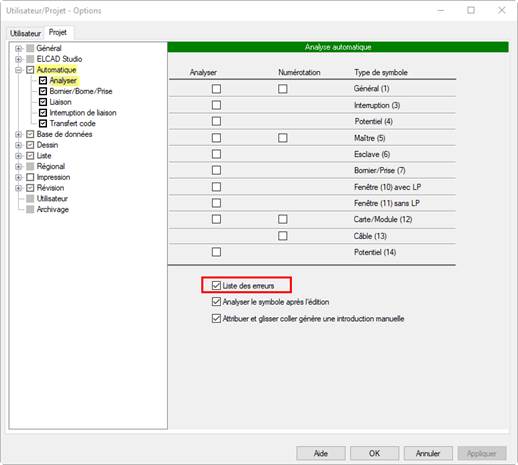Toggle Numérotation checkbox for Câble (13)
The image size is (518, 465).
283,236
